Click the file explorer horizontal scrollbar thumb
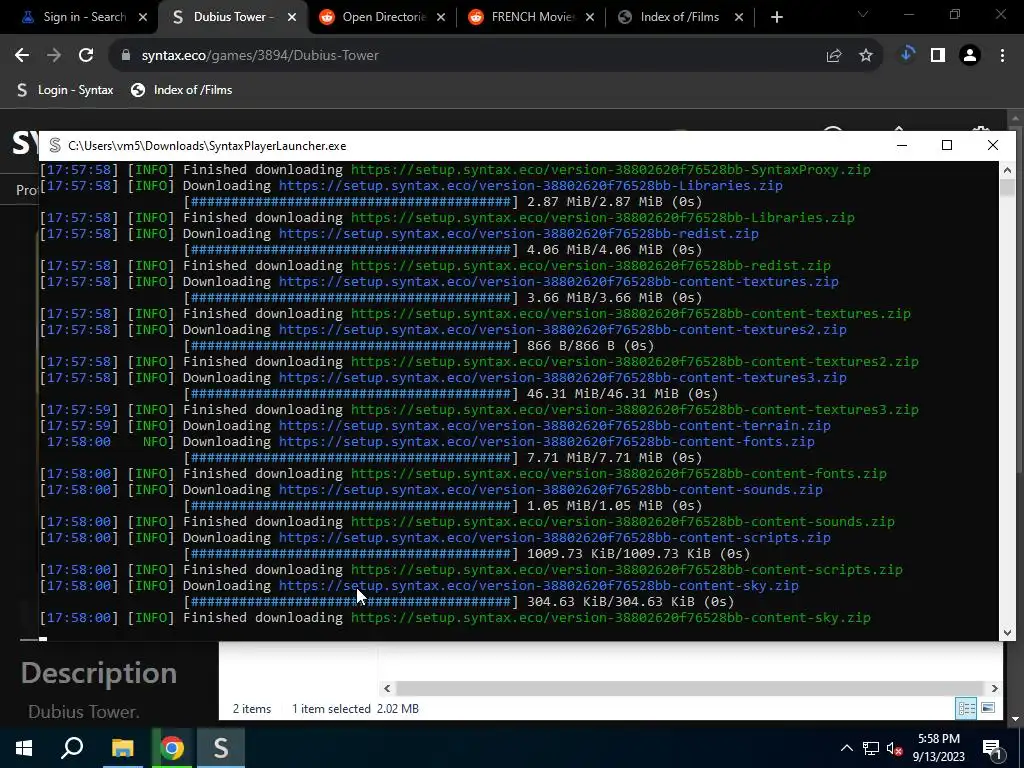1024x768 pixels. (x=690, y=688)
